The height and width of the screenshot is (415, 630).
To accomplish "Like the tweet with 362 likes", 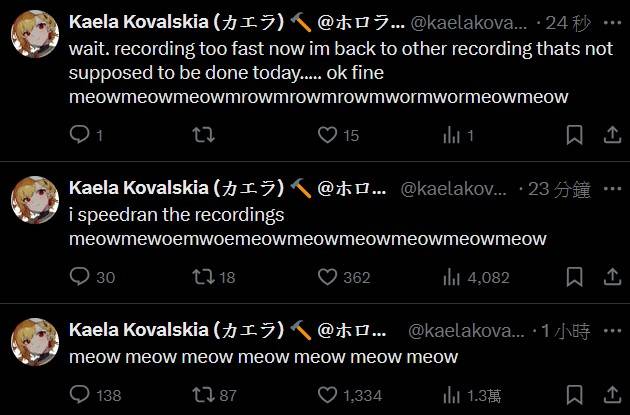I will point(326,277).
